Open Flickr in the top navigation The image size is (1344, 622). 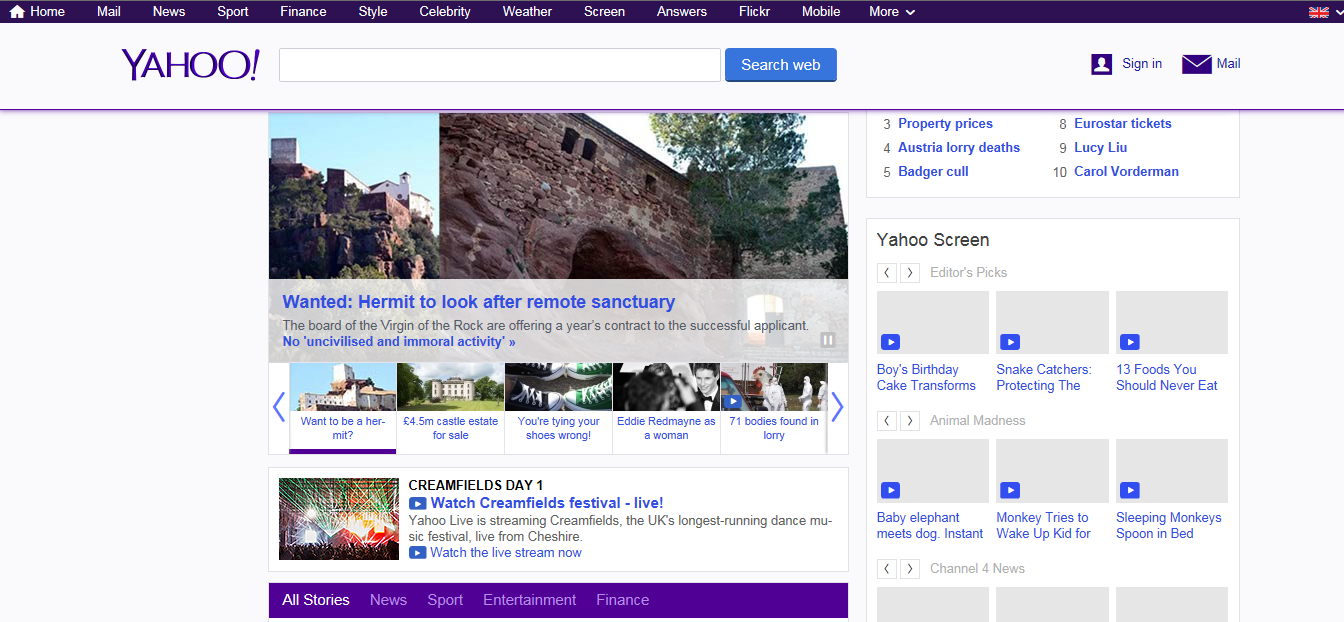pos(754,12)
